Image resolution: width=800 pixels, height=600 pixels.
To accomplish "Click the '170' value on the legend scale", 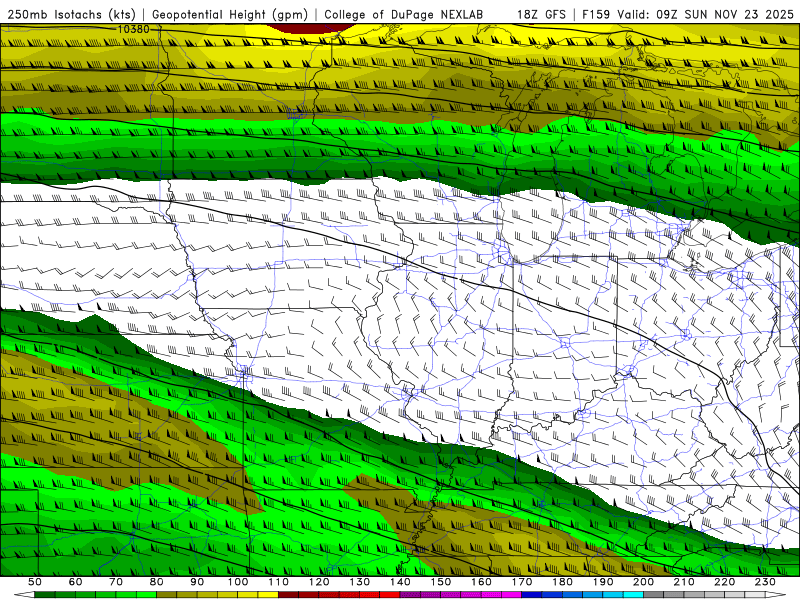I will click(522, 582).
